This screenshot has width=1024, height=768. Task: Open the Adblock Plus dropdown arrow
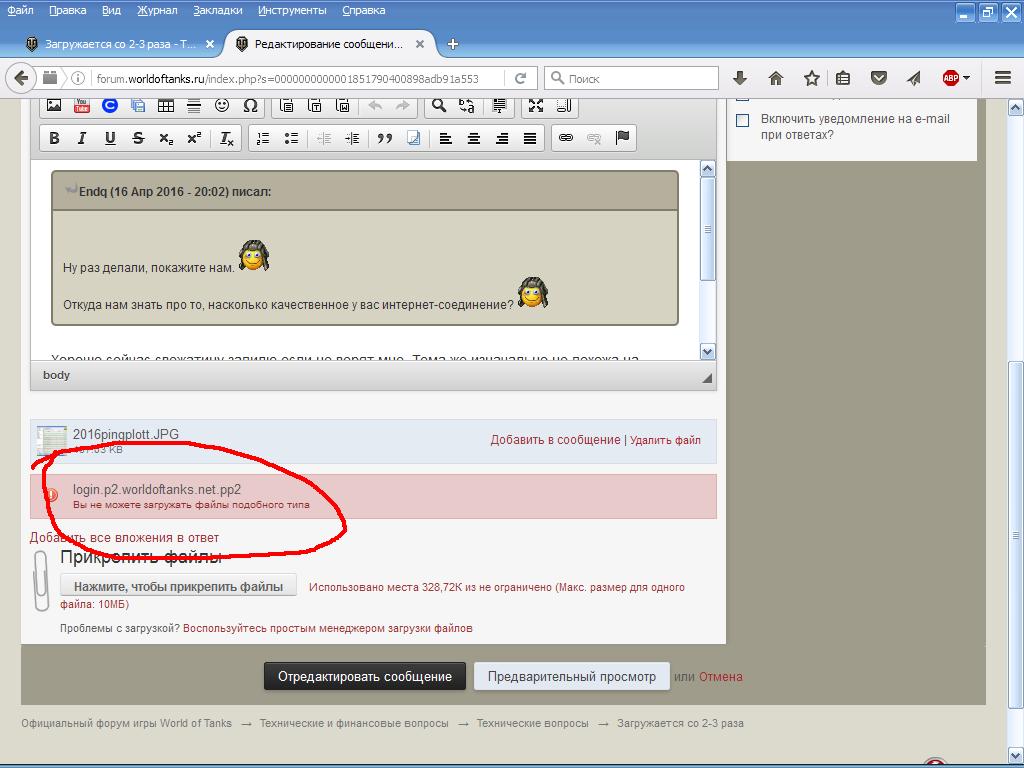tap(966, 78)
